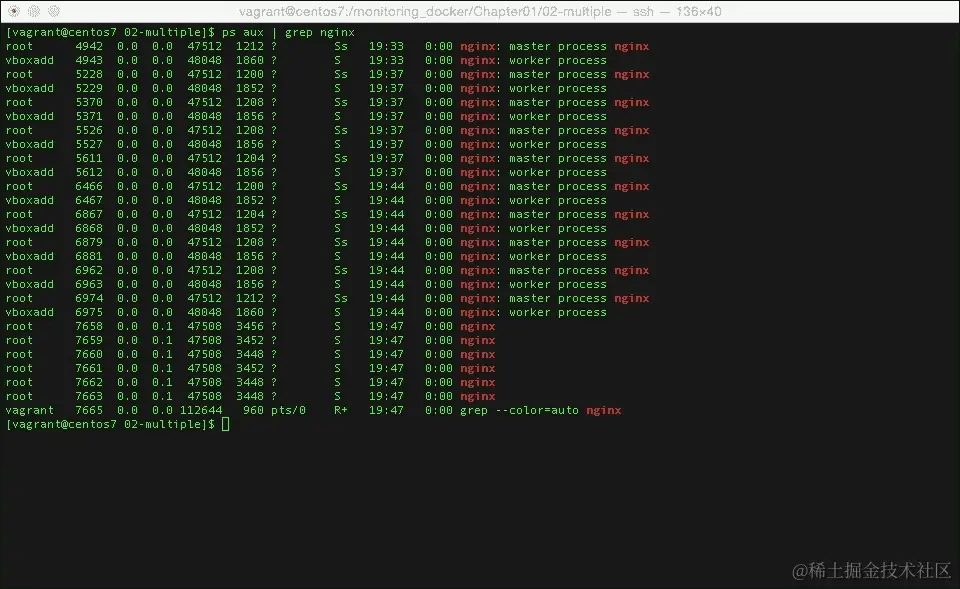
Task: Click 'grep --color=auto' command text
Action: coord(519,411)
